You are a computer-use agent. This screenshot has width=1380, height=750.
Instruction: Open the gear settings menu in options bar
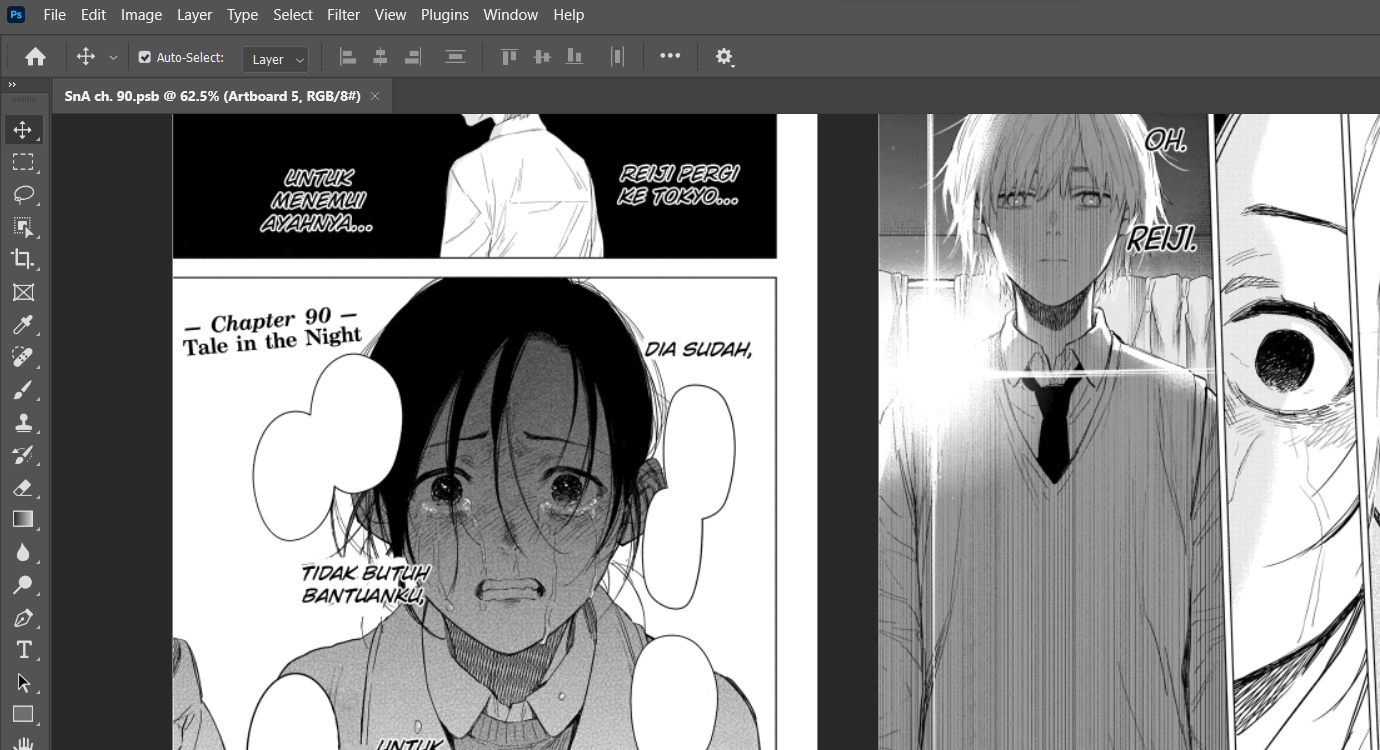725,57
